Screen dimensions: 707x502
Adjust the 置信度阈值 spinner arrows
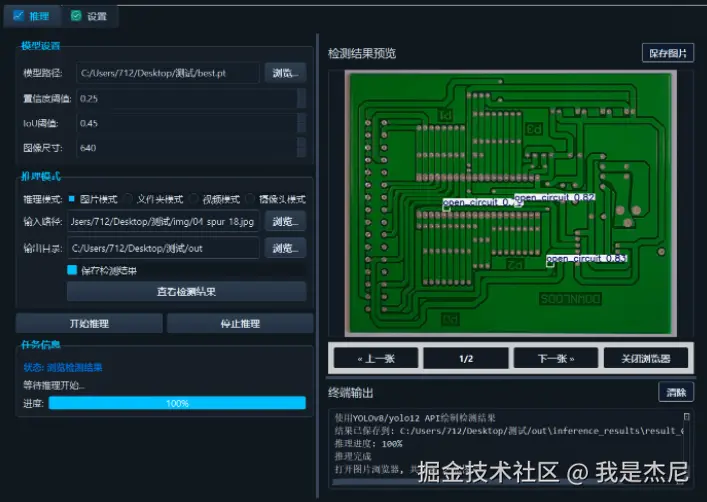(x=302, y=98)
